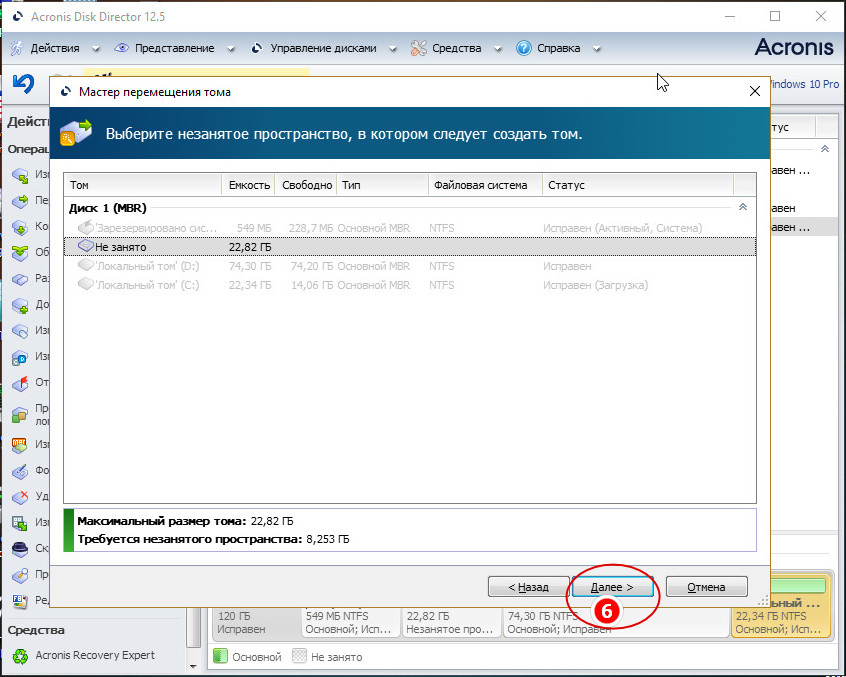The image size is (846, 677).
Task: Expand the dropdown arrow next to Справка
Action: (x=597, y=49)
